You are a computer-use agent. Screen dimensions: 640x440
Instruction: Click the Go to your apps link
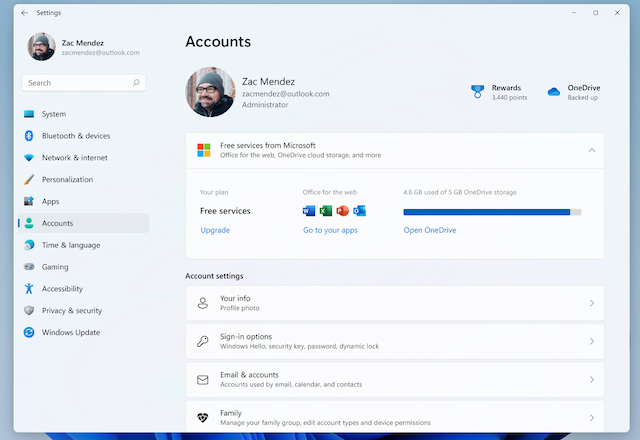pyautogui.click(x=330, y=230)
